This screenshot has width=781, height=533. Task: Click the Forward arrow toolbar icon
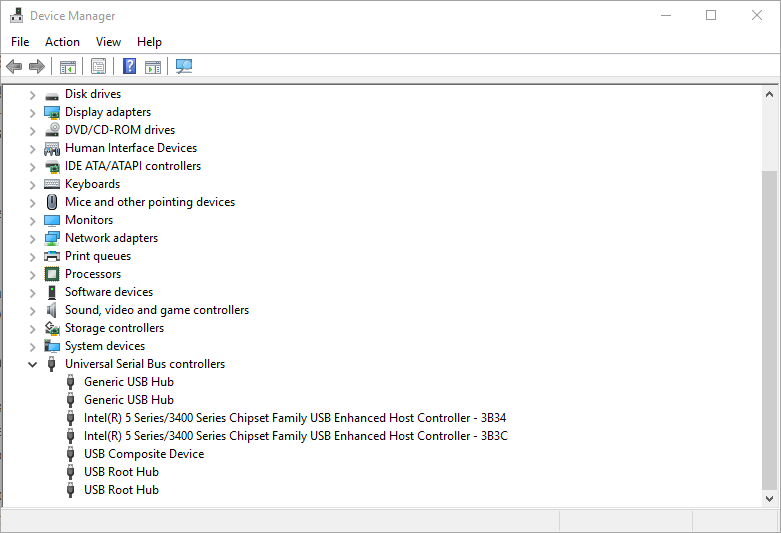[x=37, y=66]
